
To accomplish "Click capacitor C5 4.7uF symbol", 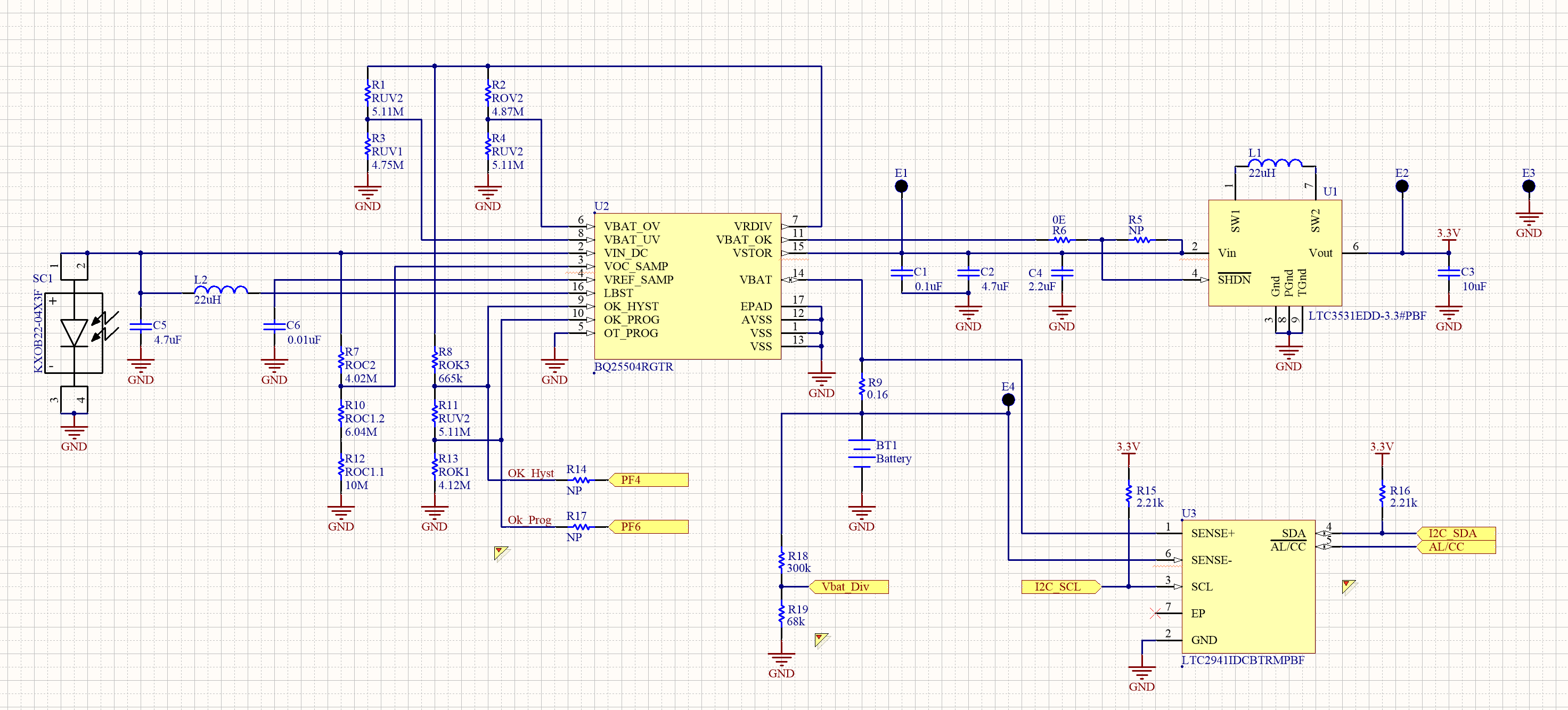I will point(141,327).
